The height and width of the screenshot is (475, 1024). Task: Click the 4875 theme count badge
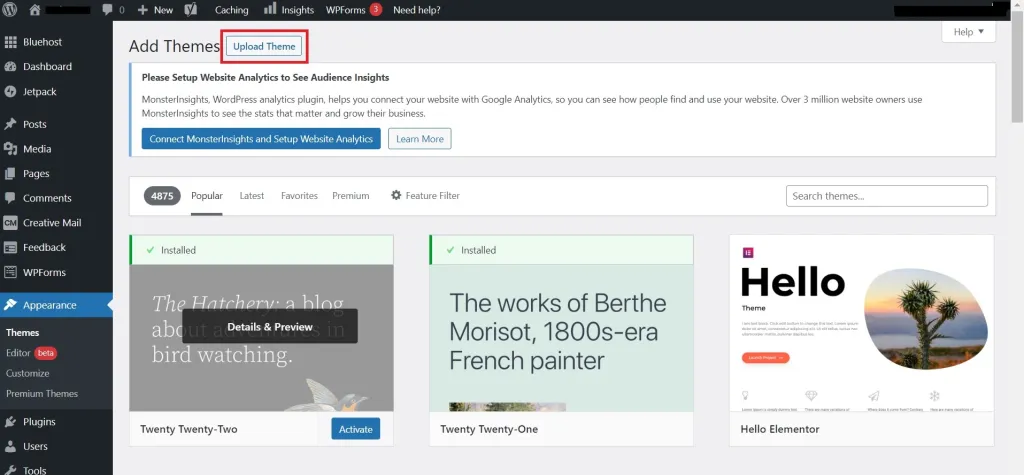pos(162,195)
